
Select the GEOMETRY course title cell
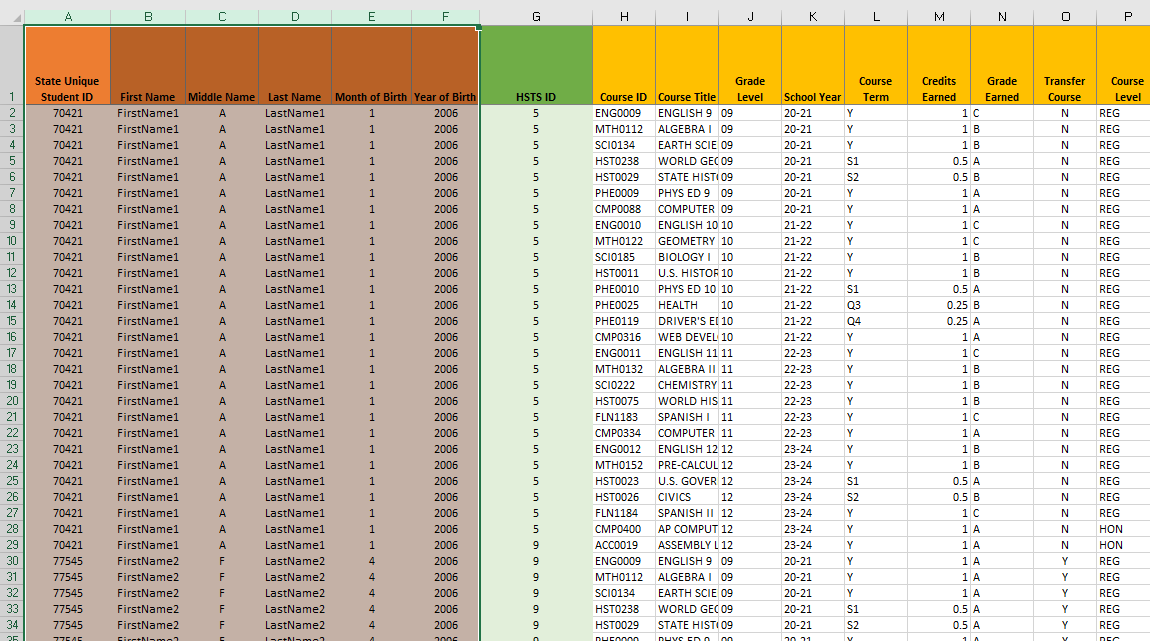686,241
